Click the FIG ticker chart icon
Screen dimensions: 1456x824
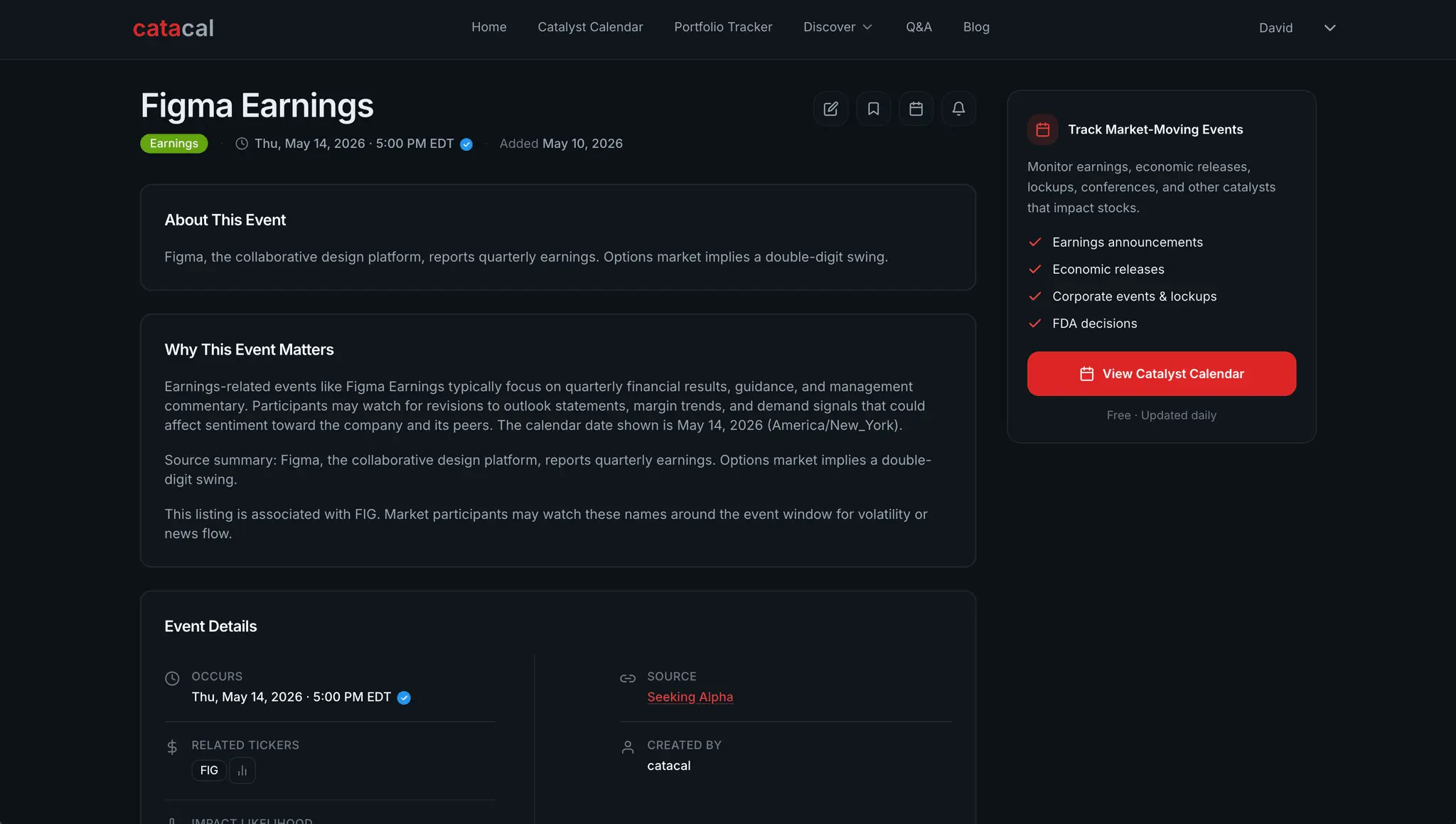click(x=242, y=771)
